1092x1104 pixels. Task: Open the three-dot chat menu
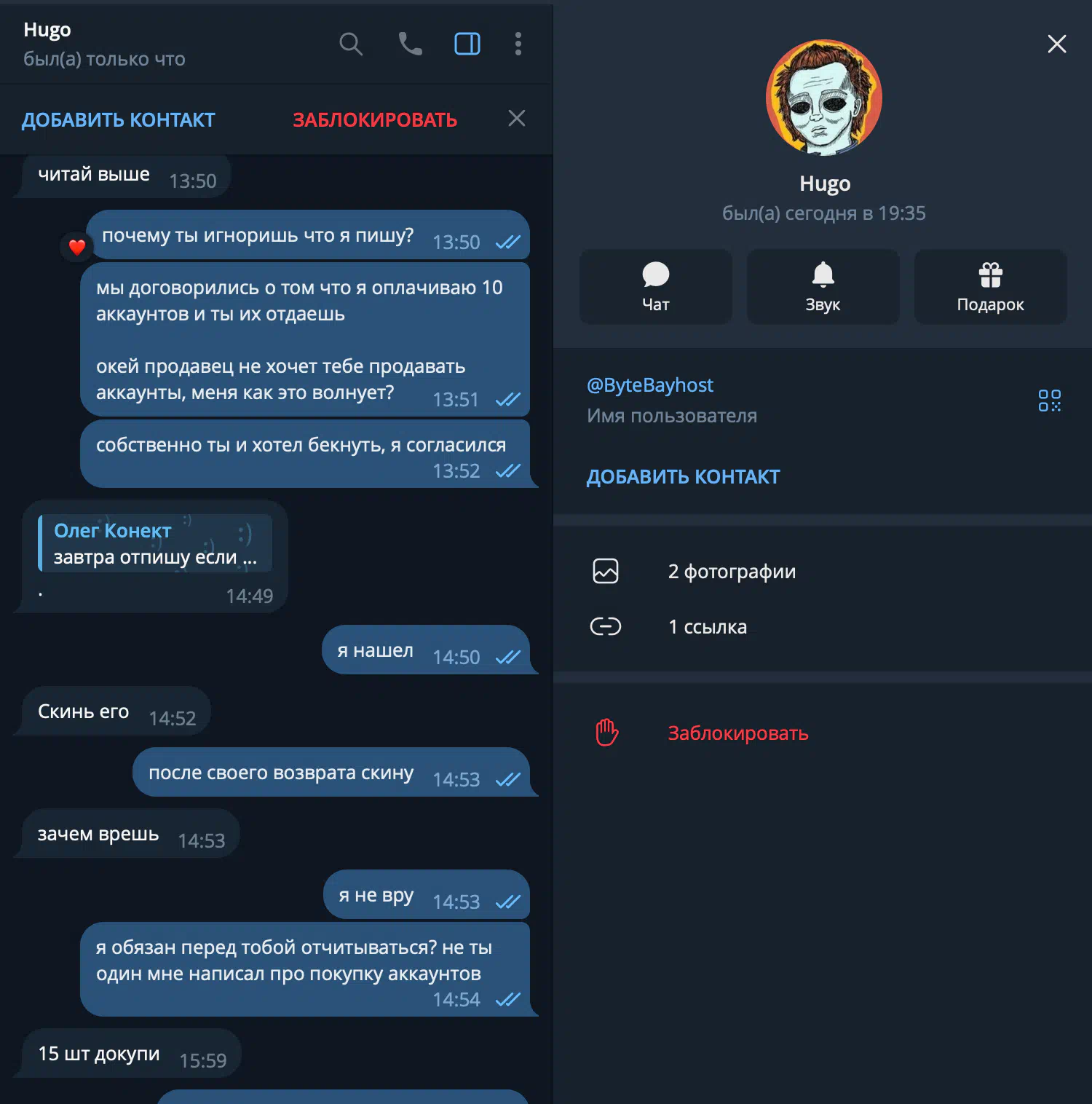[518, 44]
